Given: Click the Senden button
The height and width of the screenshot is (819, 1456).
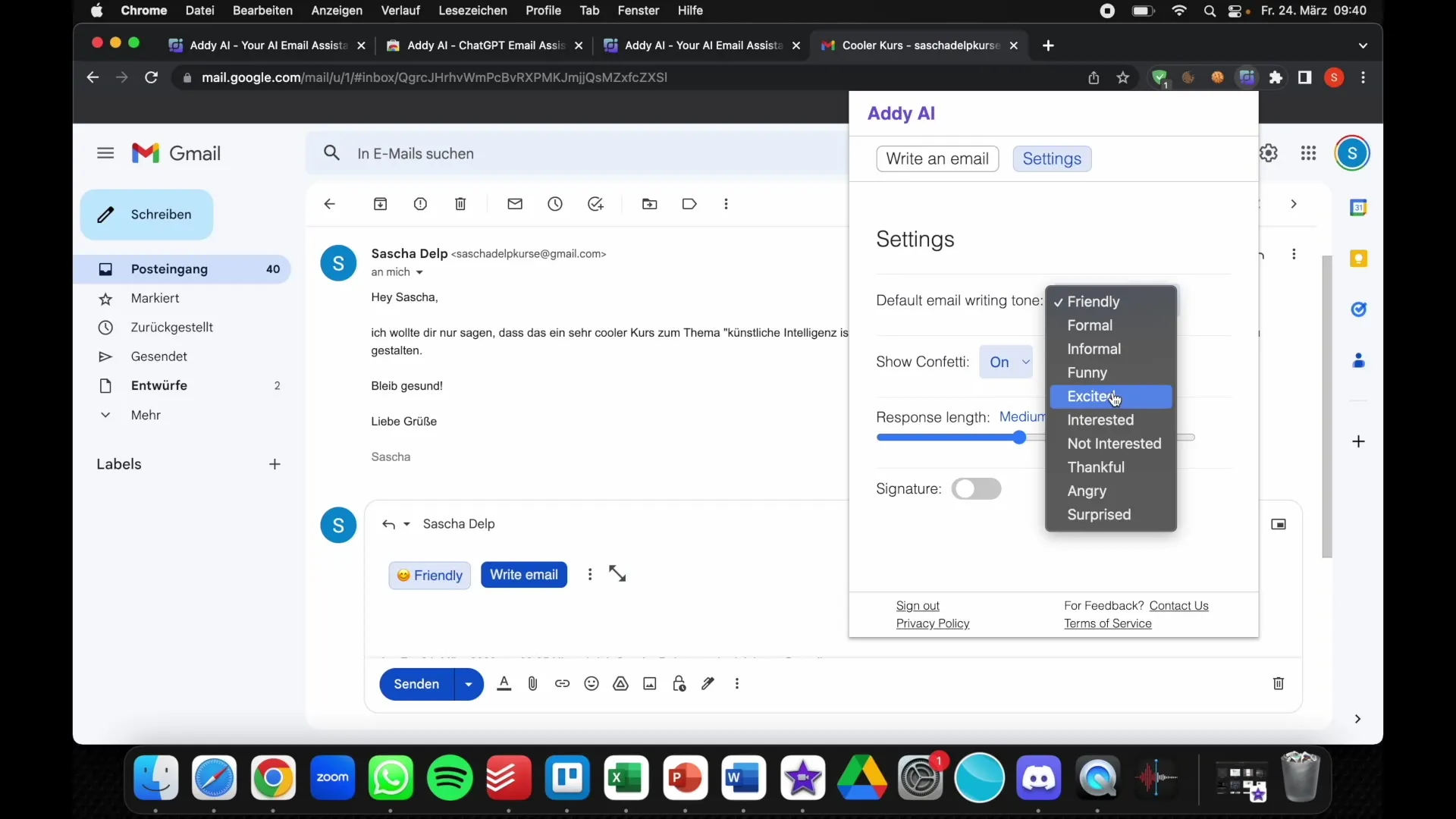Looking at the screenshot, I should (416, 684).
